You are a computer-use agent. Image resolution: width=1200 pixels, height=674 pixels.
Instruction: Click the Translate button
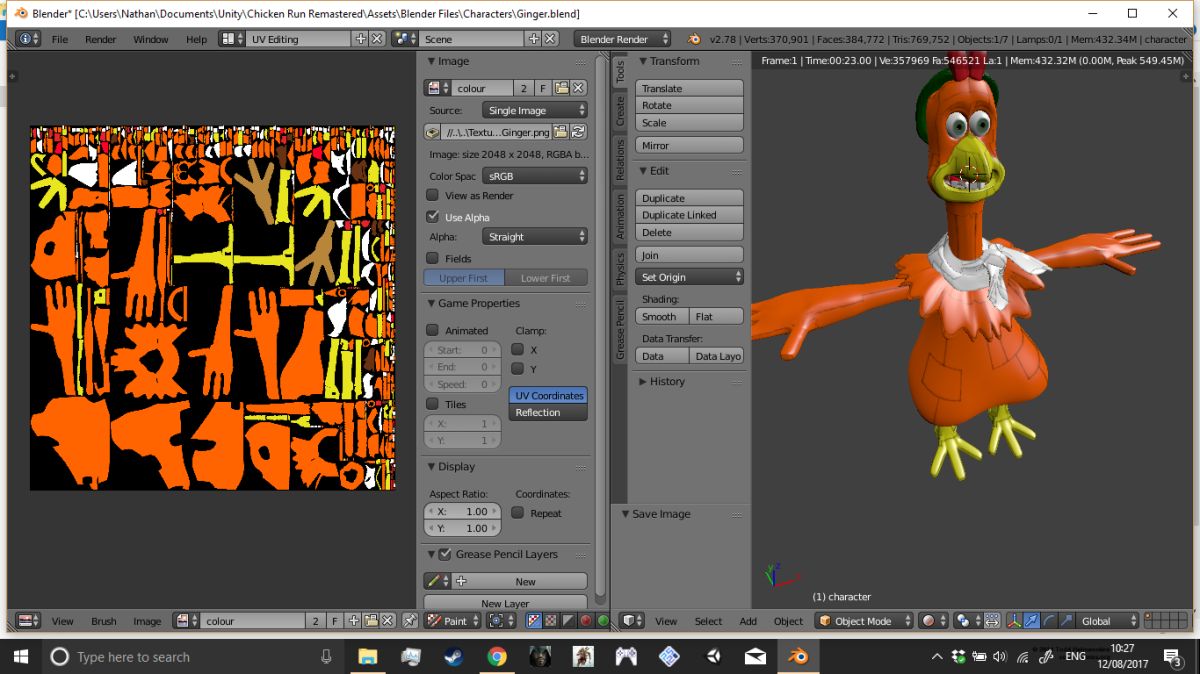690,88
